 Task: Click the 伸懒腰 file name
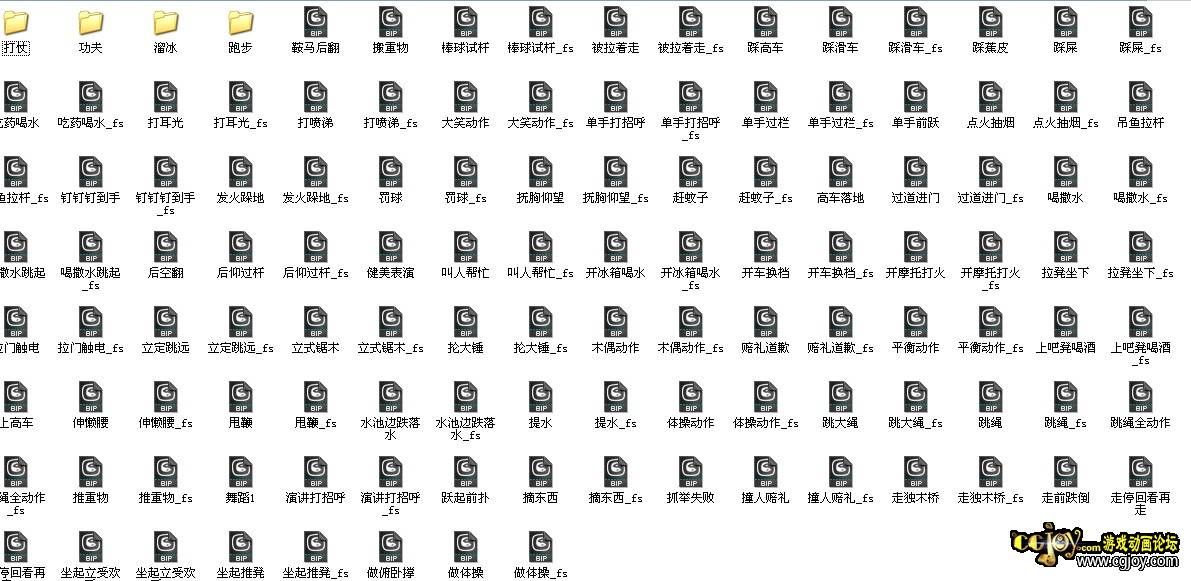[x=90, y=423]
